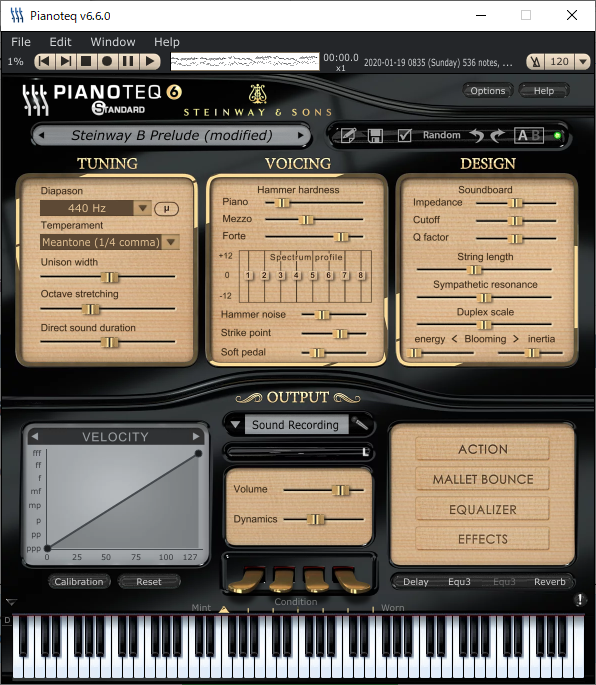Click the Forte hammer hardness slider handle
The image size is (596, 685).
tap(341, 237)
